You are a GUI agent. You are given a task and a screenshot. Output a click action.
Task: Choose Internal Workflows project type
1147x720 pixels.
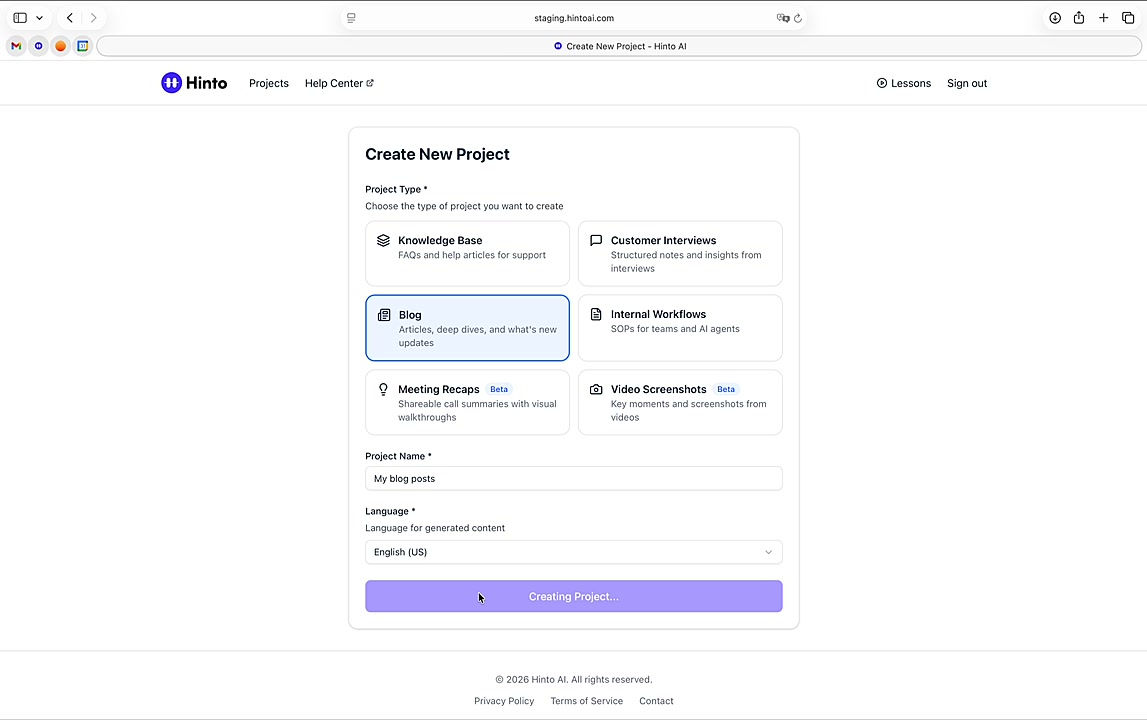680,327
